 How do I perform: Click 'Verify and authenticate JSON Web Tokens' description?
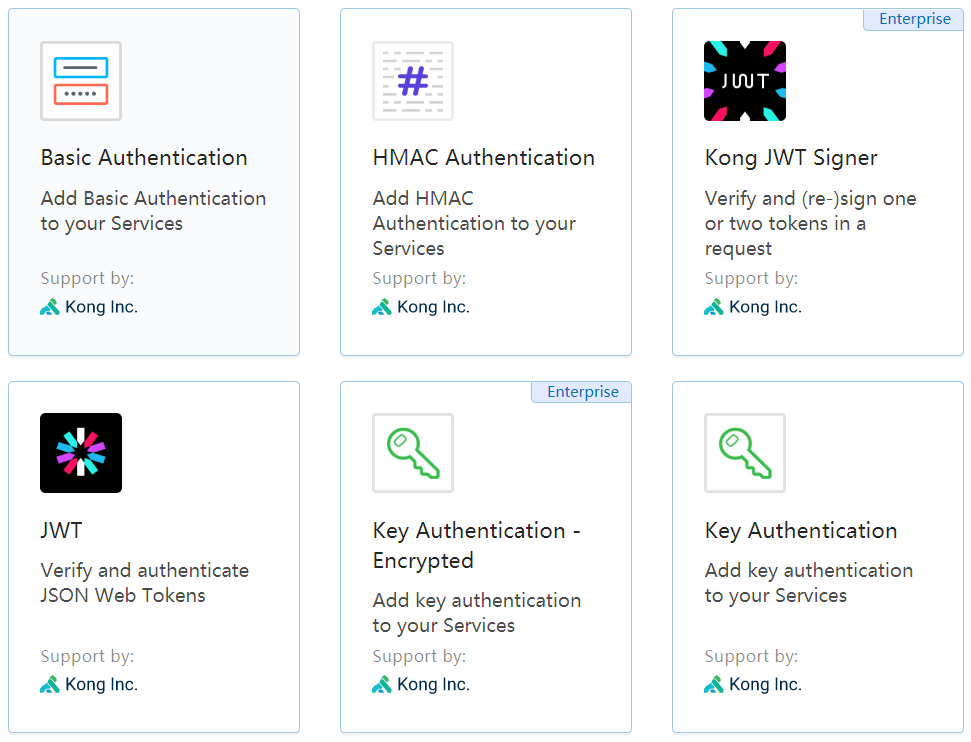144,583
